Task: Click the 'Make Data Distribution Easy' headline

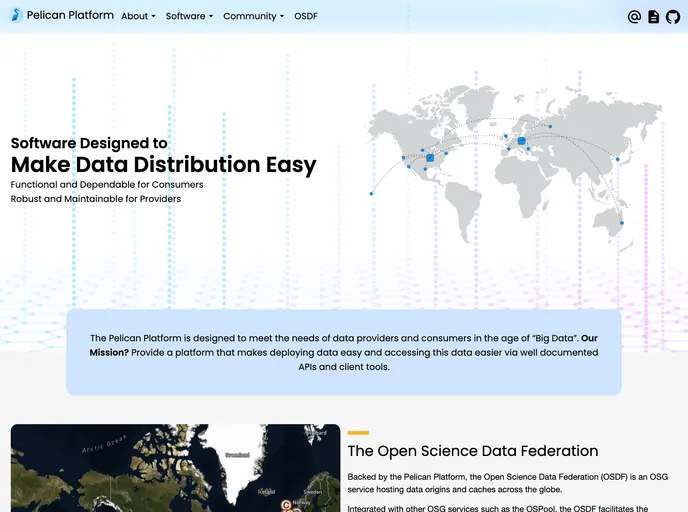Action: [163, 165]
